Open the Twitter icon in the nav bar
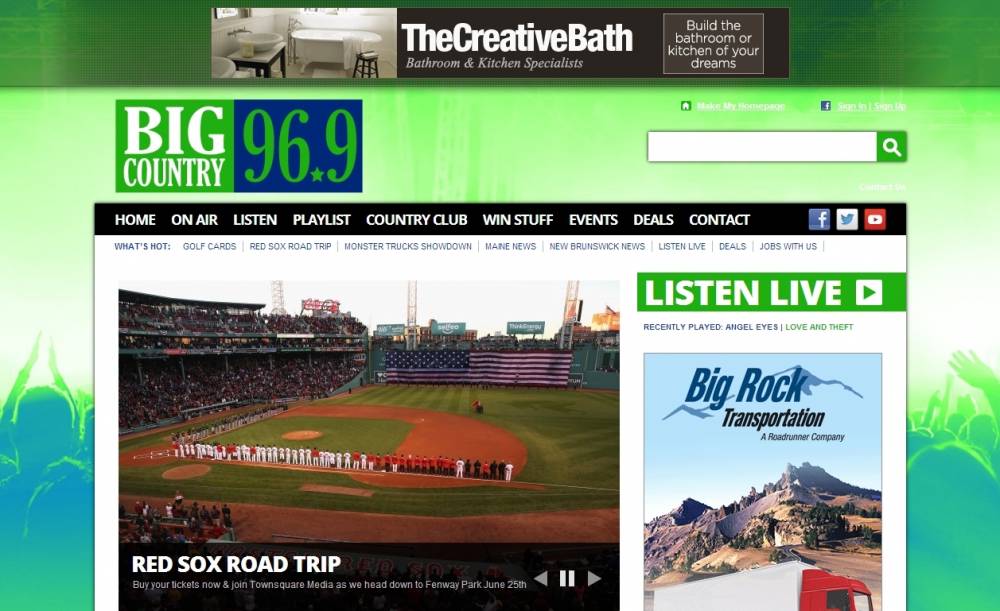Screen dimensions: 1000x611 (847, 219)
